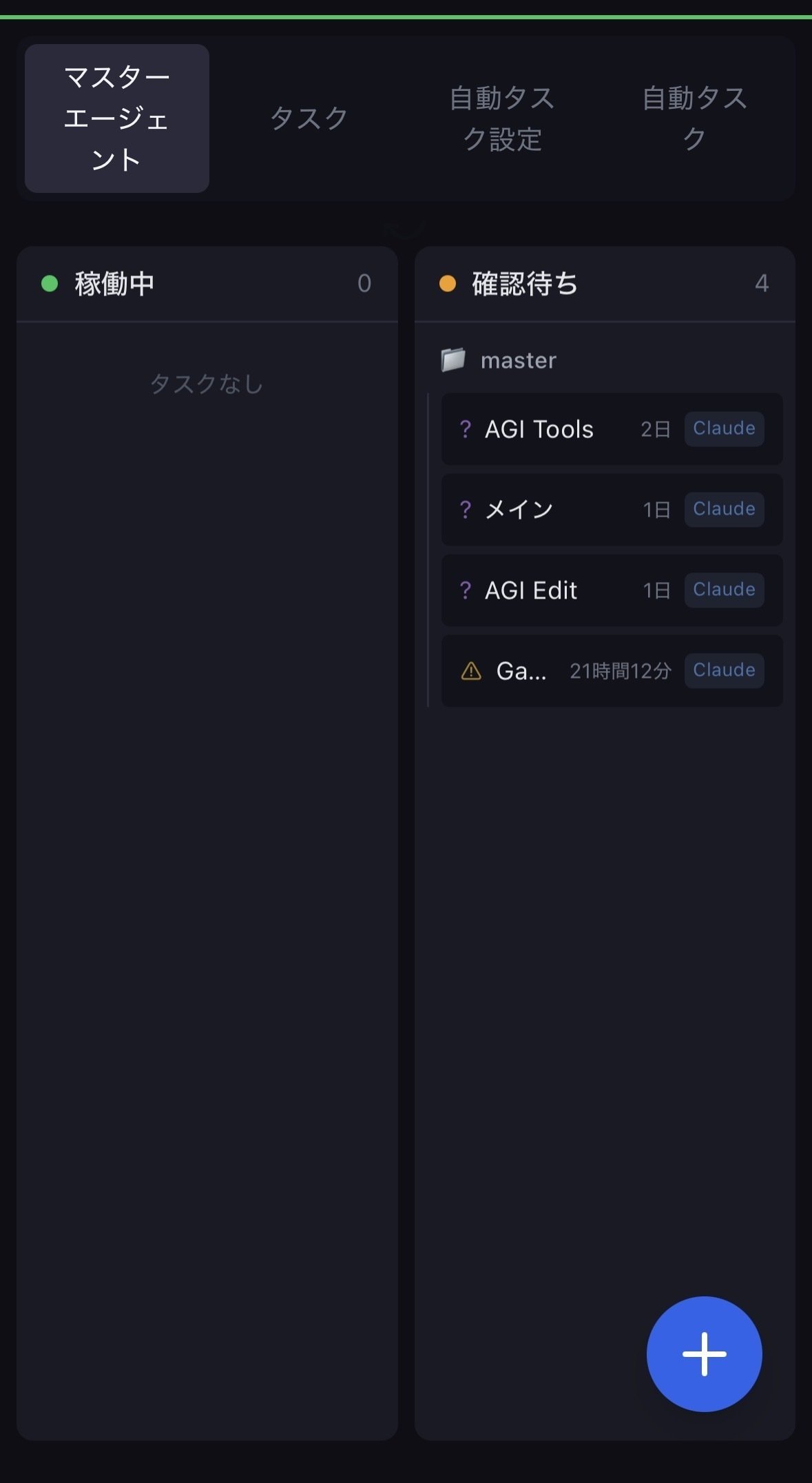This screenshot has height=1483, width=812.
Task: Click the 確認待ち column header
Action: 525,284
